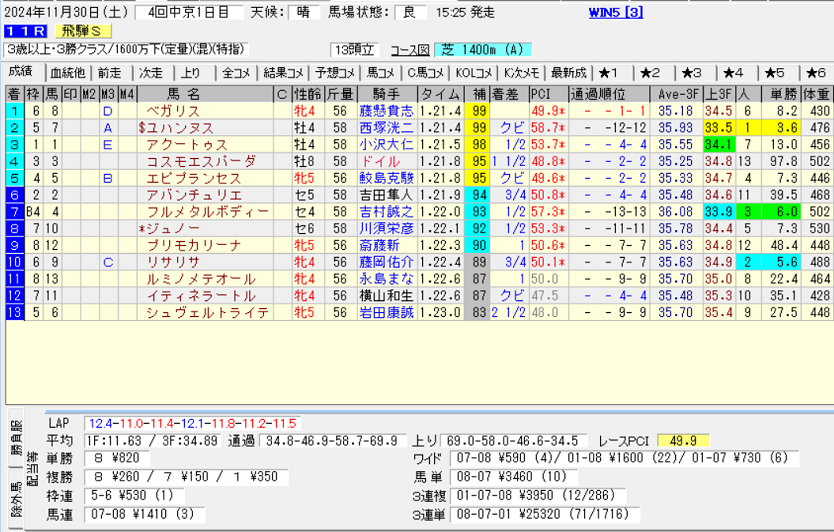Show the 結果コメ tab
The height and width of the screenshot is (532, 834).
point(283,73)
